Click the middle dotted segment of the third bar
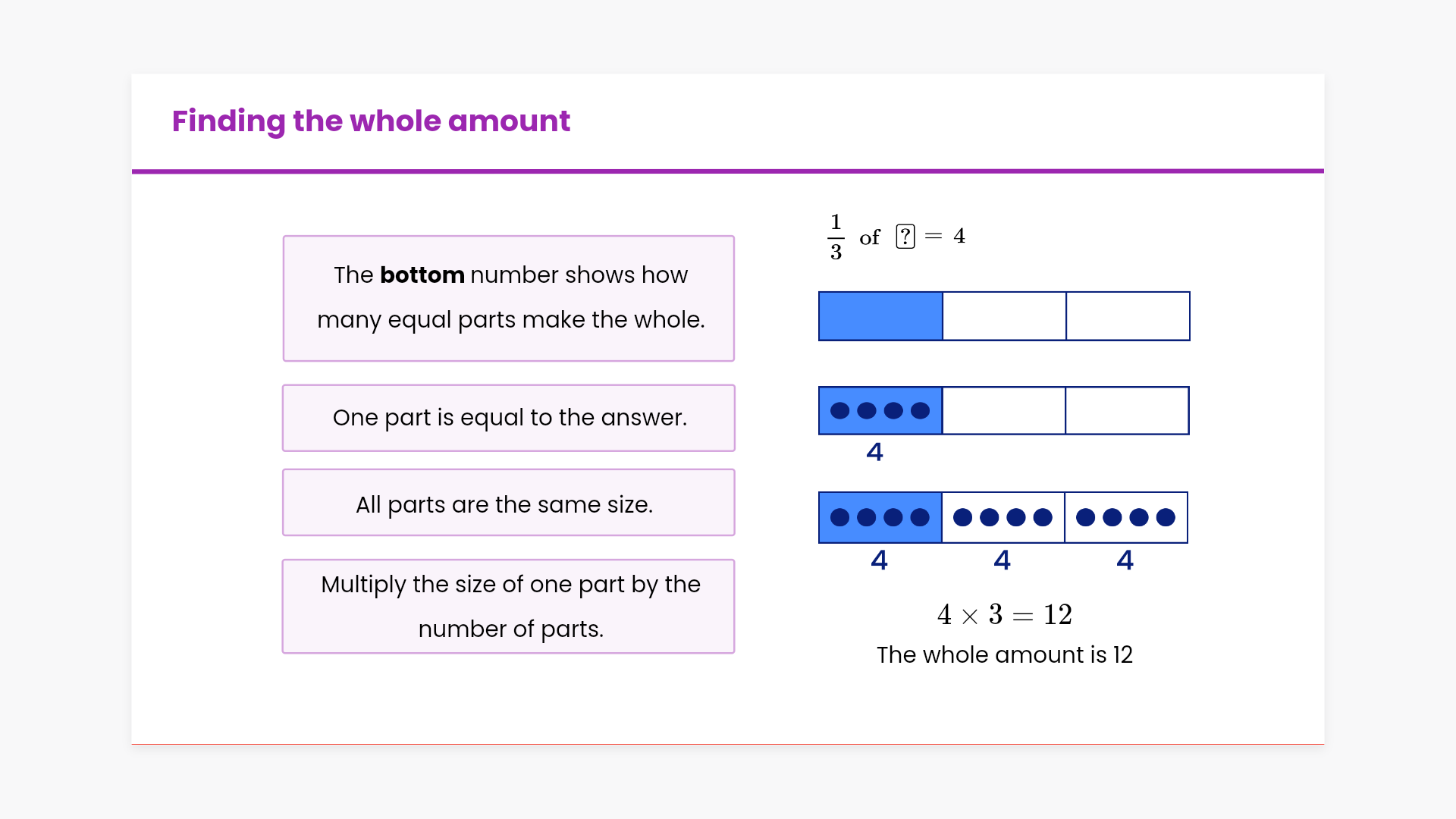 (x=1003, y=518)
